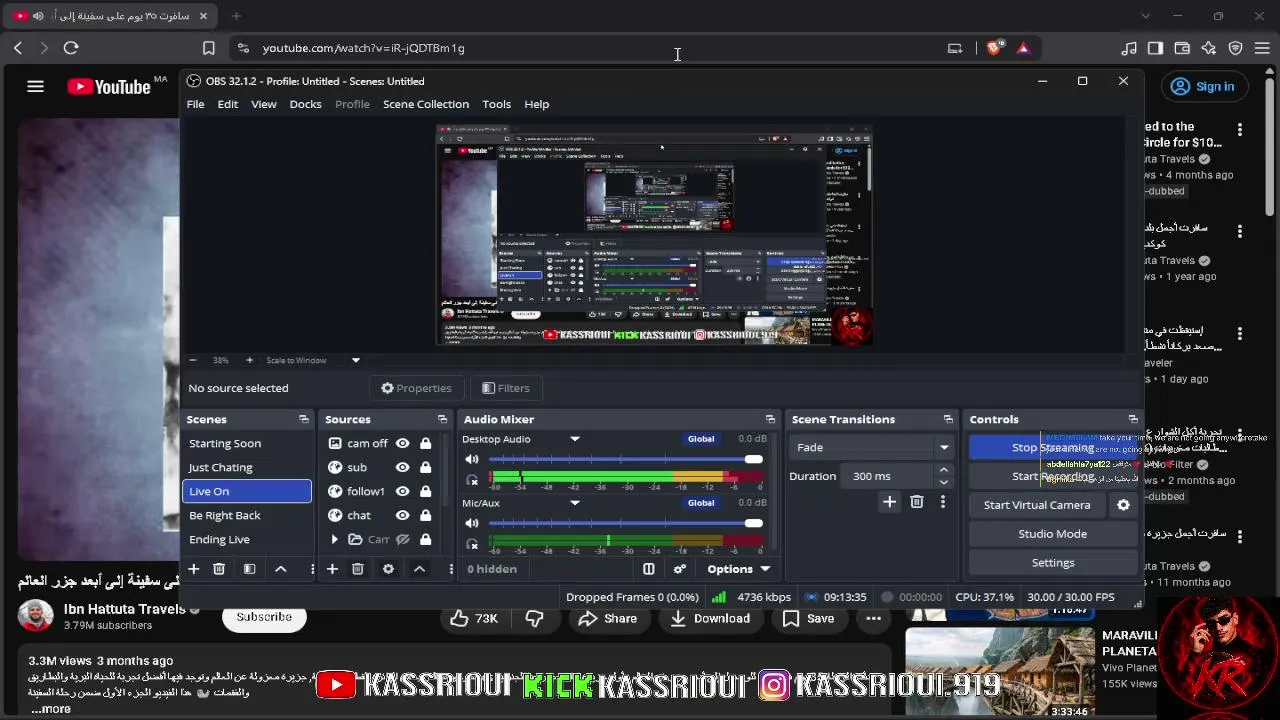Add a new scene with the plus icon
The image size is (1280, 720).
(x=194, y=569)
